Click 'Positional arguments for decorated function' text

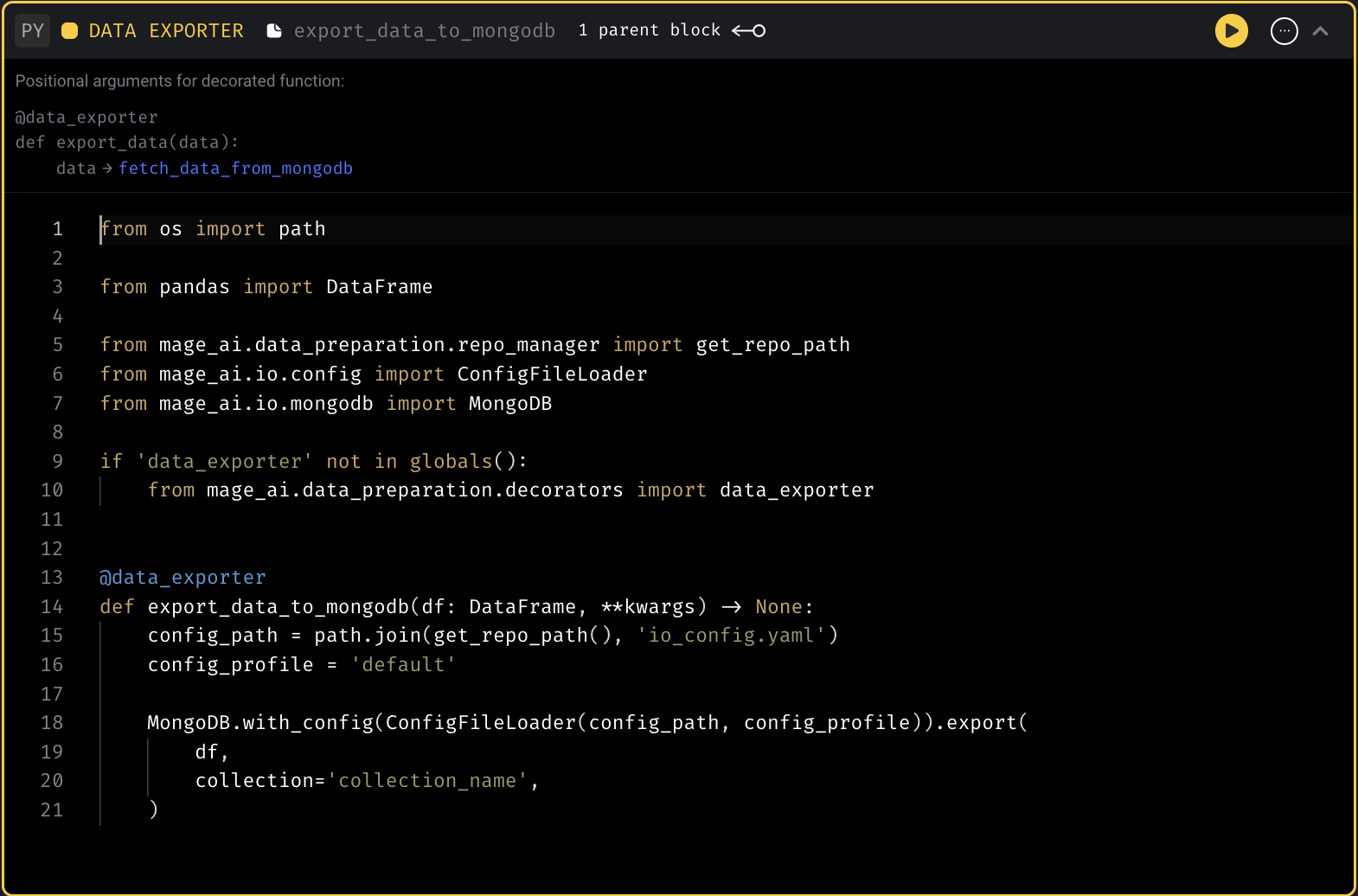(180, 81)
